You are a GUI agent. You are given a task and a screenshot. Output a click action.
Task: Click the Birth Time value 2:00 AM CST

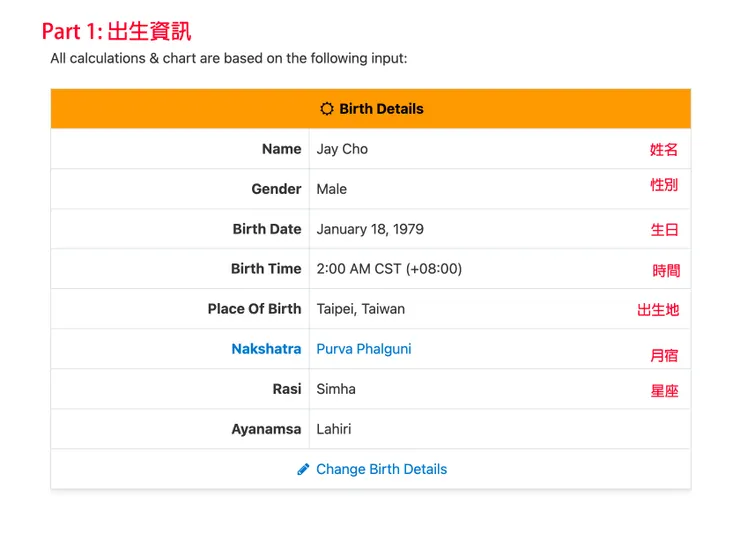389,269
